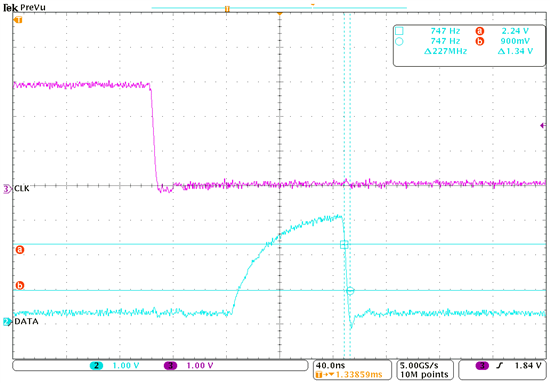Click the orange T marker on overview bar
The width and height of the screenshot is (550, 383).
coord(227,9)
